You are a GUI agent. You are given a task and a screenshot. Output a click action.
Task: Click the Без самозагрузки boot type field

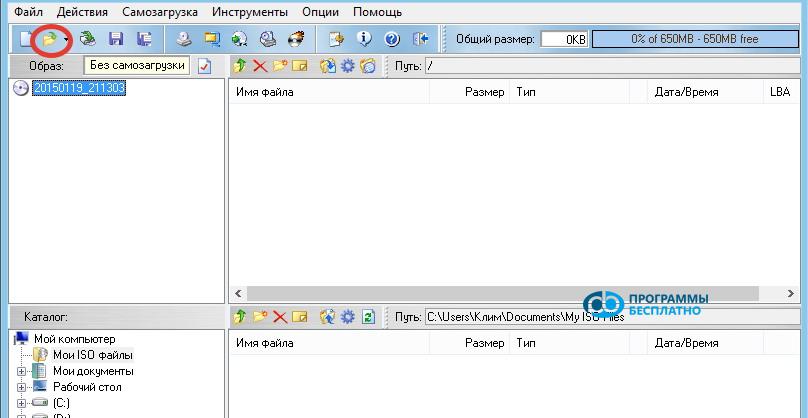137,65
